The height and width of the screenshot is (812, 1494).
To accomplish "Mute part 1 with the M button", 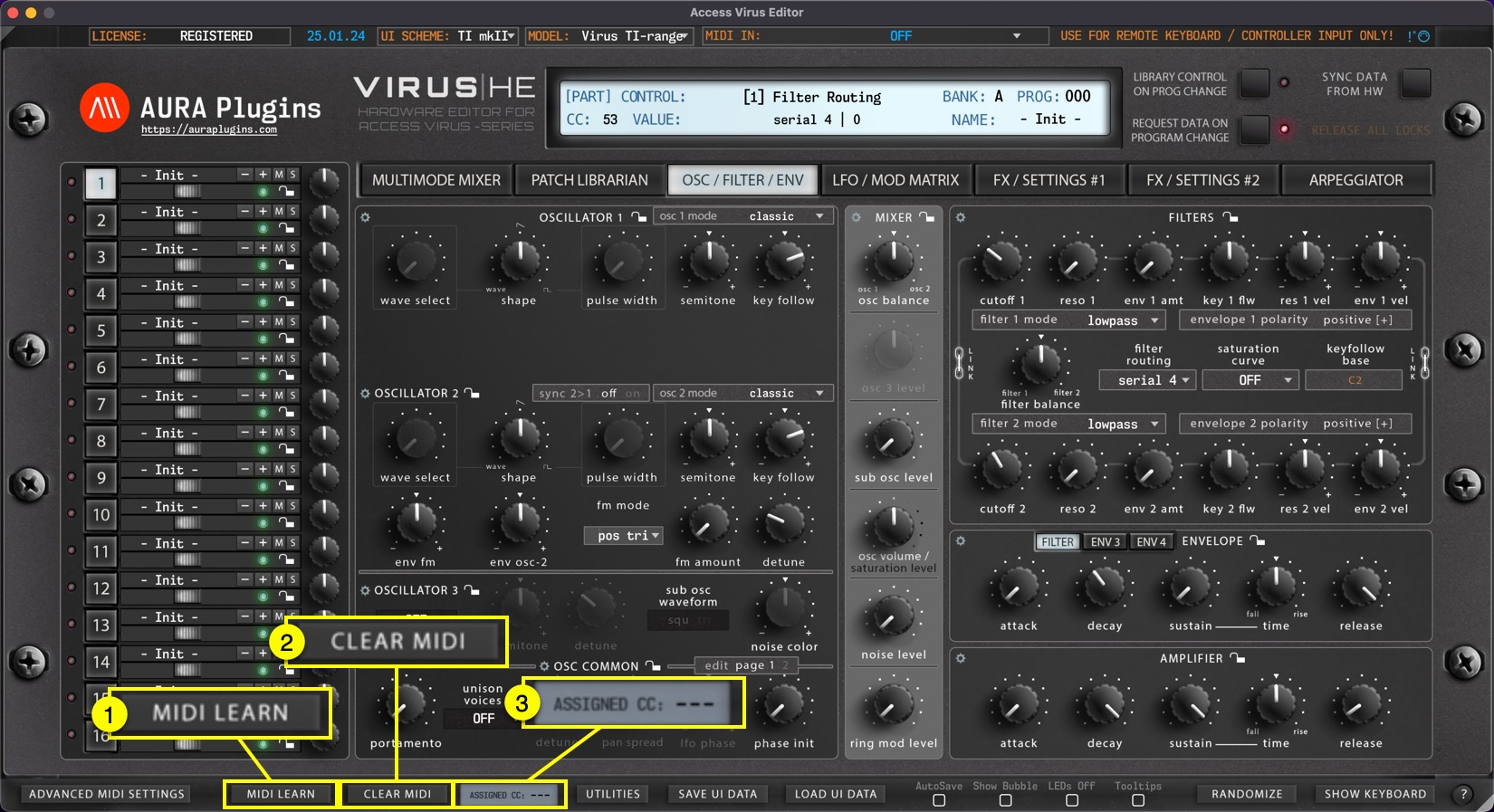I will coord(279,175).
